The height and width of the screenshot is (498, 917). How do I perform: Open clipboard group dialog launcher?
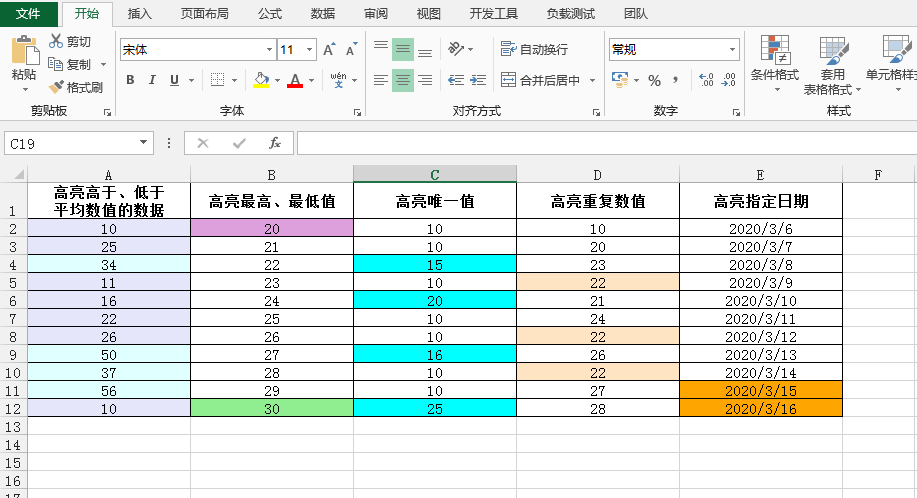point(107,112)
